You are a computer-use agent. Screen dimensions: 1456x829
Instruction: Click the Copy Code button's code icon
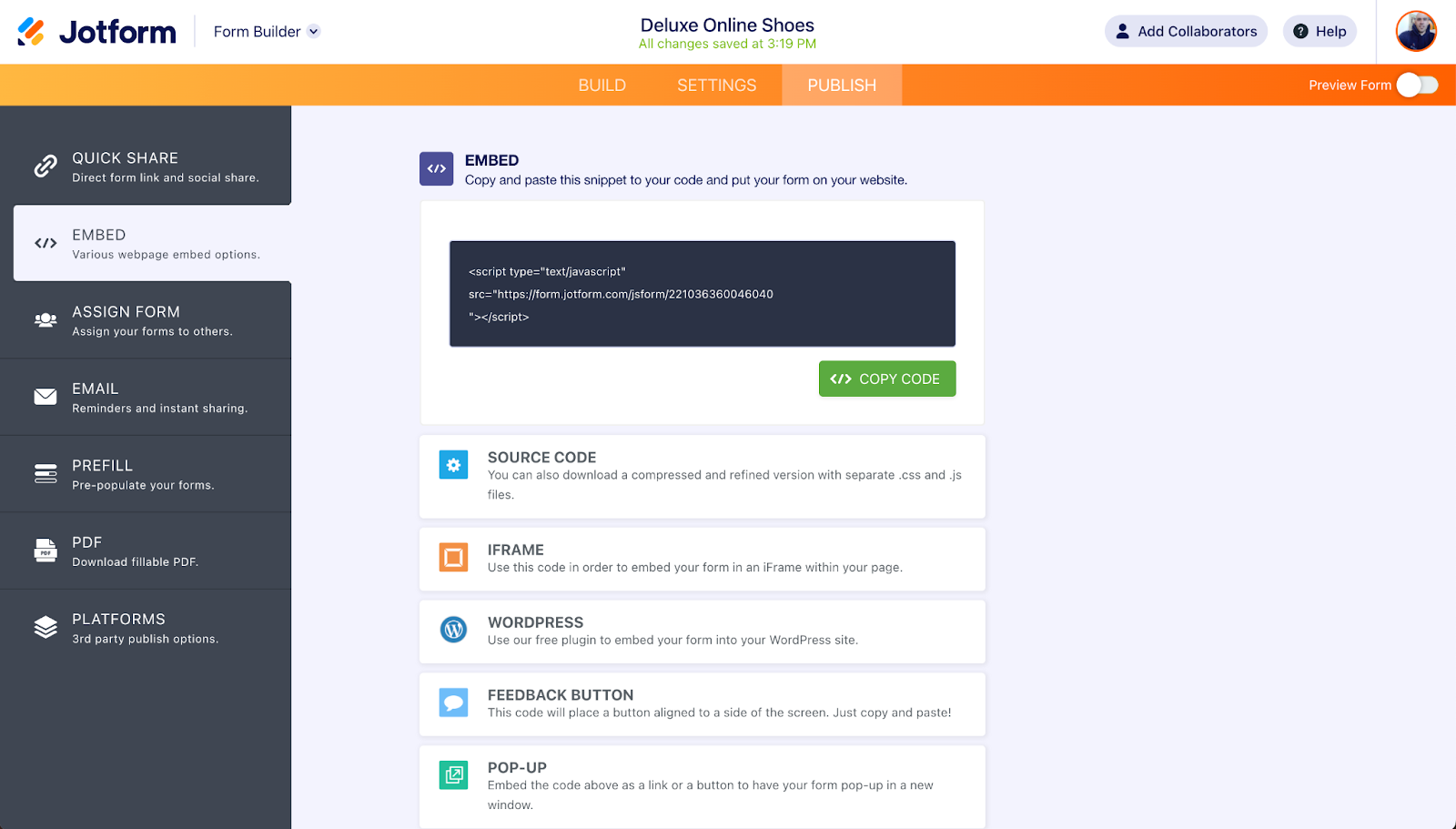(841, 379)
